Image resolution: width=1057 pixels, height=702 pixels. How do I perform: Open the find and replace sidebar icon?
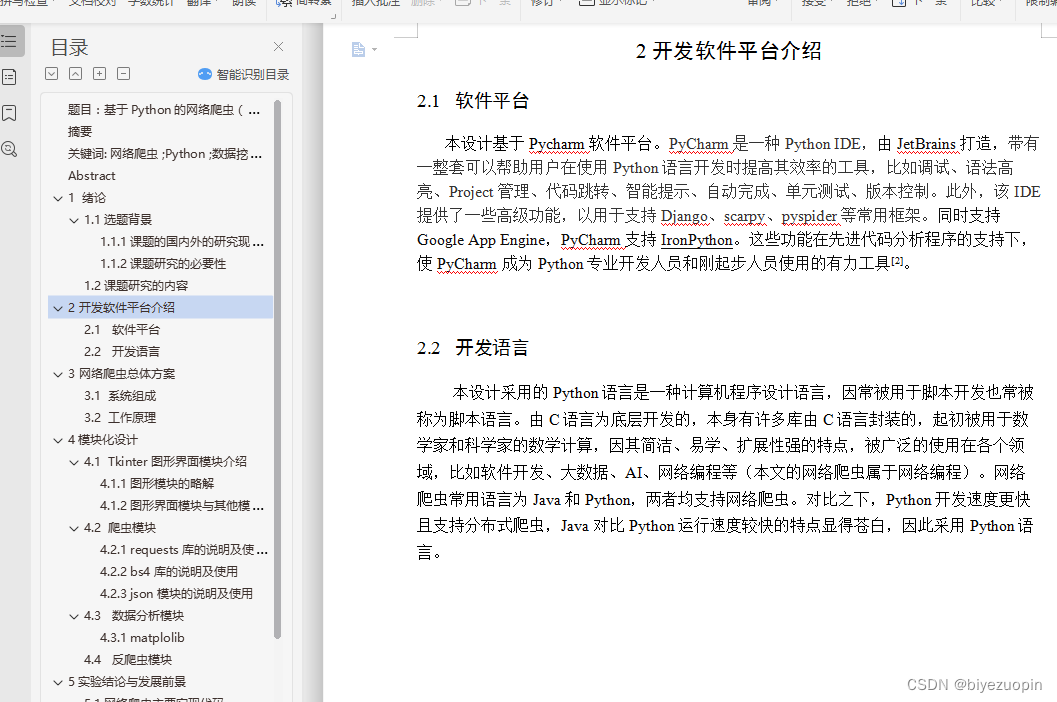tap(9, 148)
